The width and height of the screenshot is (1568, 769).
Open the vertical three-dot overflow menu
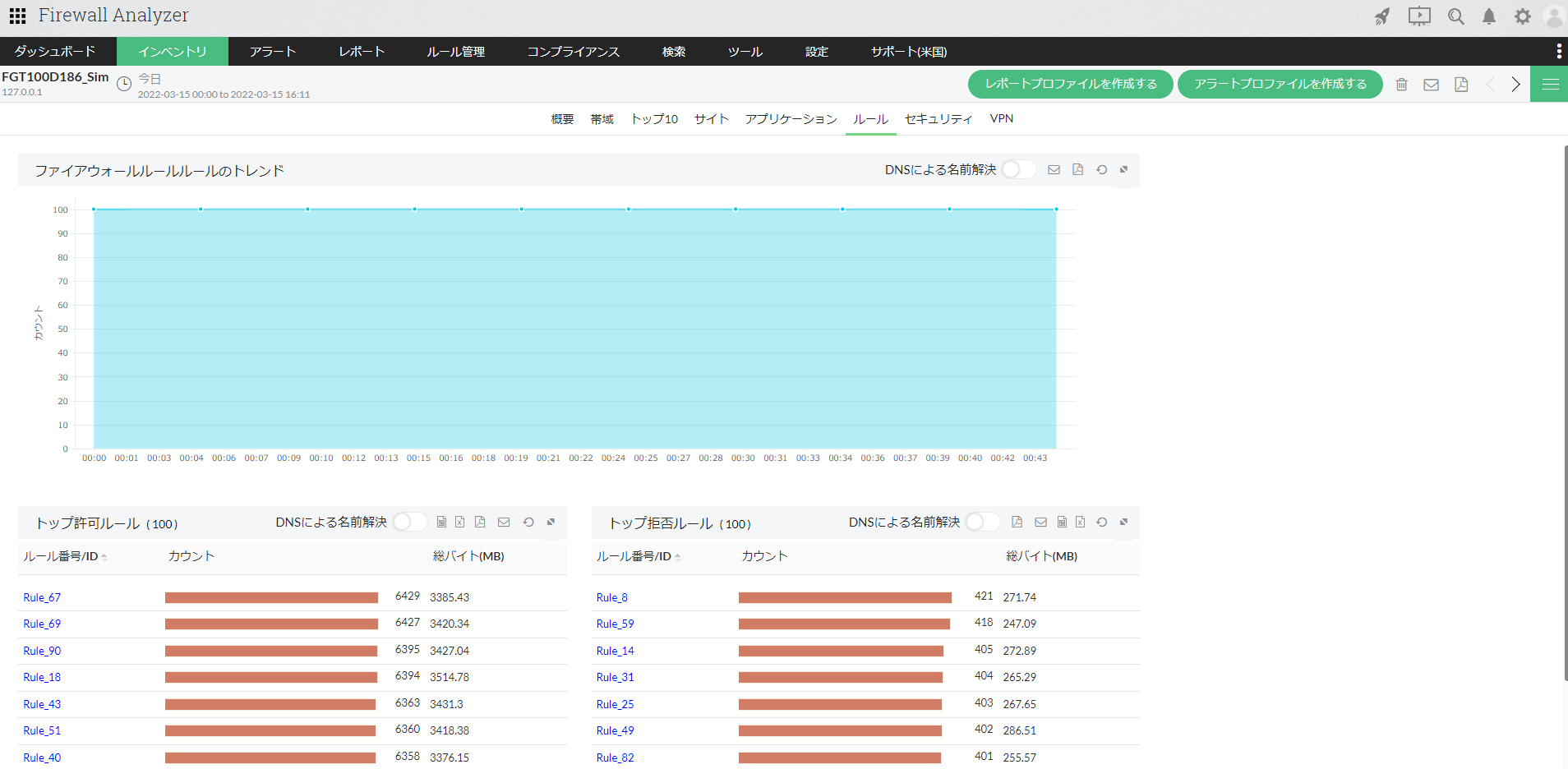[1558, 51]
